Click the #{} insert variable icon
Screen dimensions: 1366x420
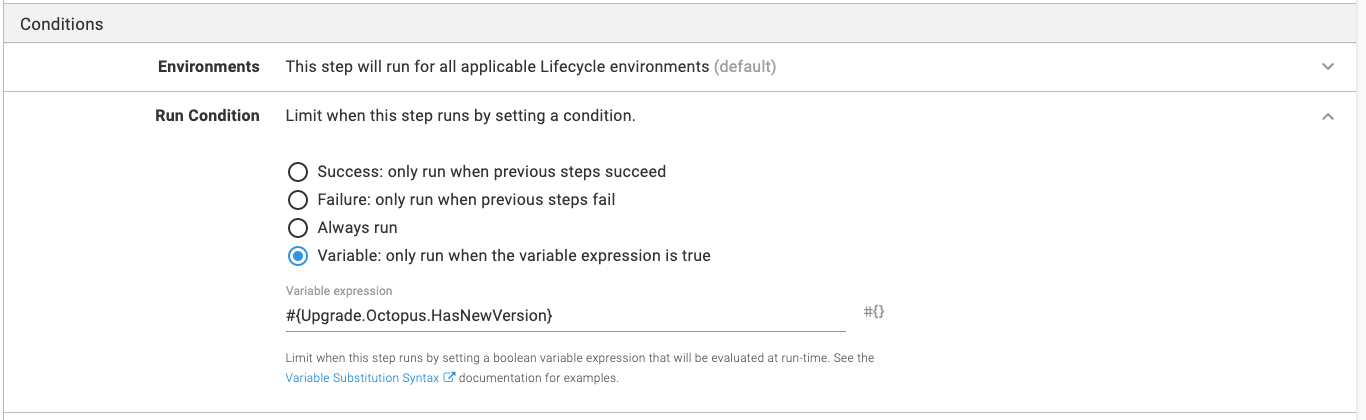tap(874, 312)
